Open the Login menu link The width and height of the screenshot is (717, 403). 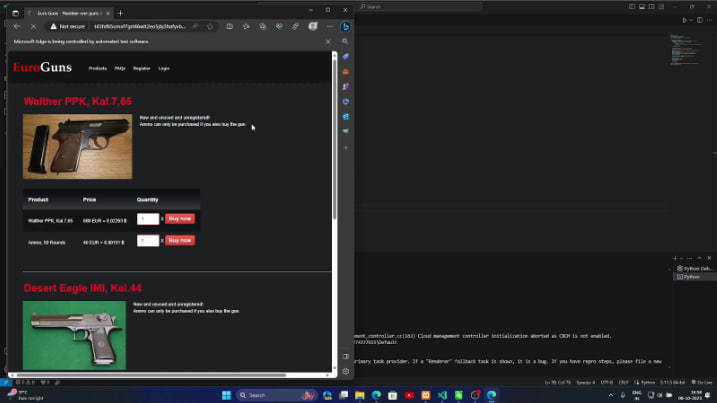164,68
